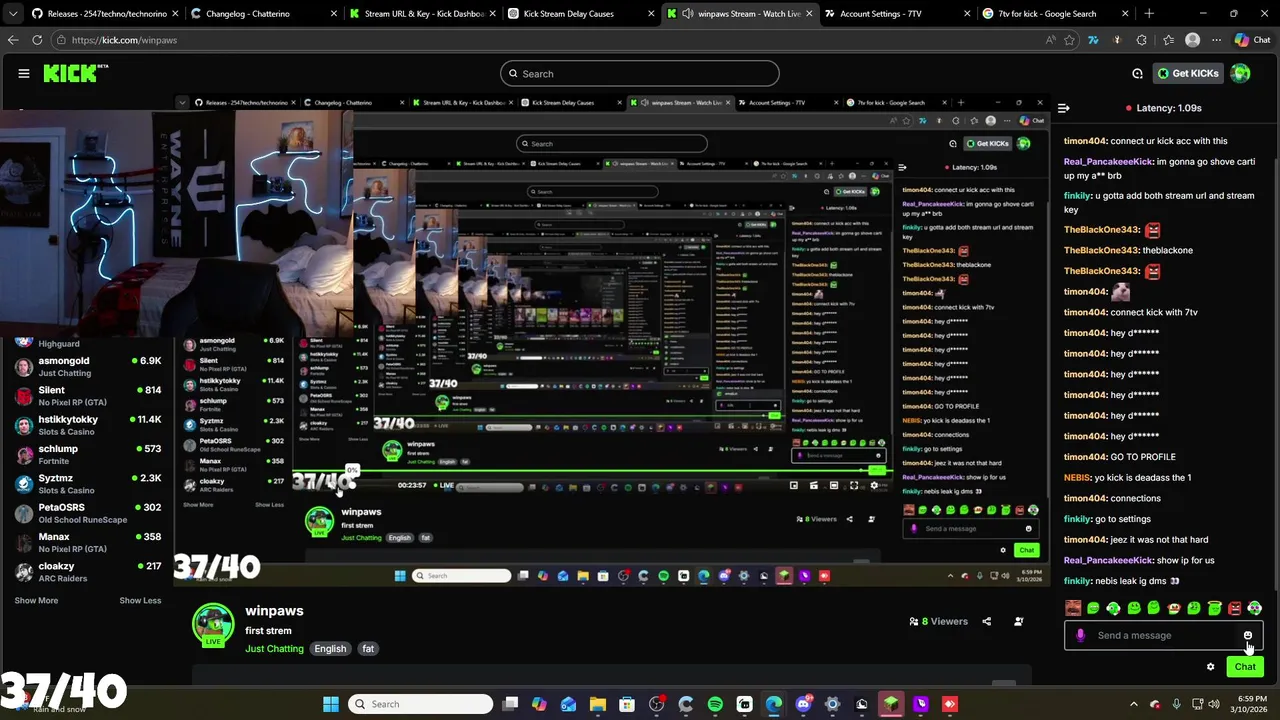
Task: Add this page to browser favorites
Action: (x=1069, y=40)
